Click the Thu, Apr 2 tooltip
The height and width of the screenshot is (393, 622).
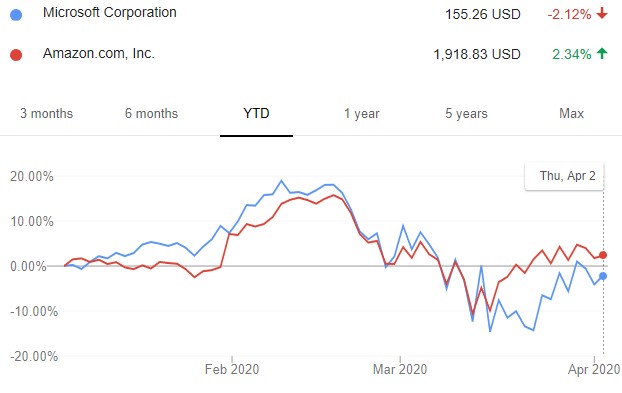(x=564, y=176)
